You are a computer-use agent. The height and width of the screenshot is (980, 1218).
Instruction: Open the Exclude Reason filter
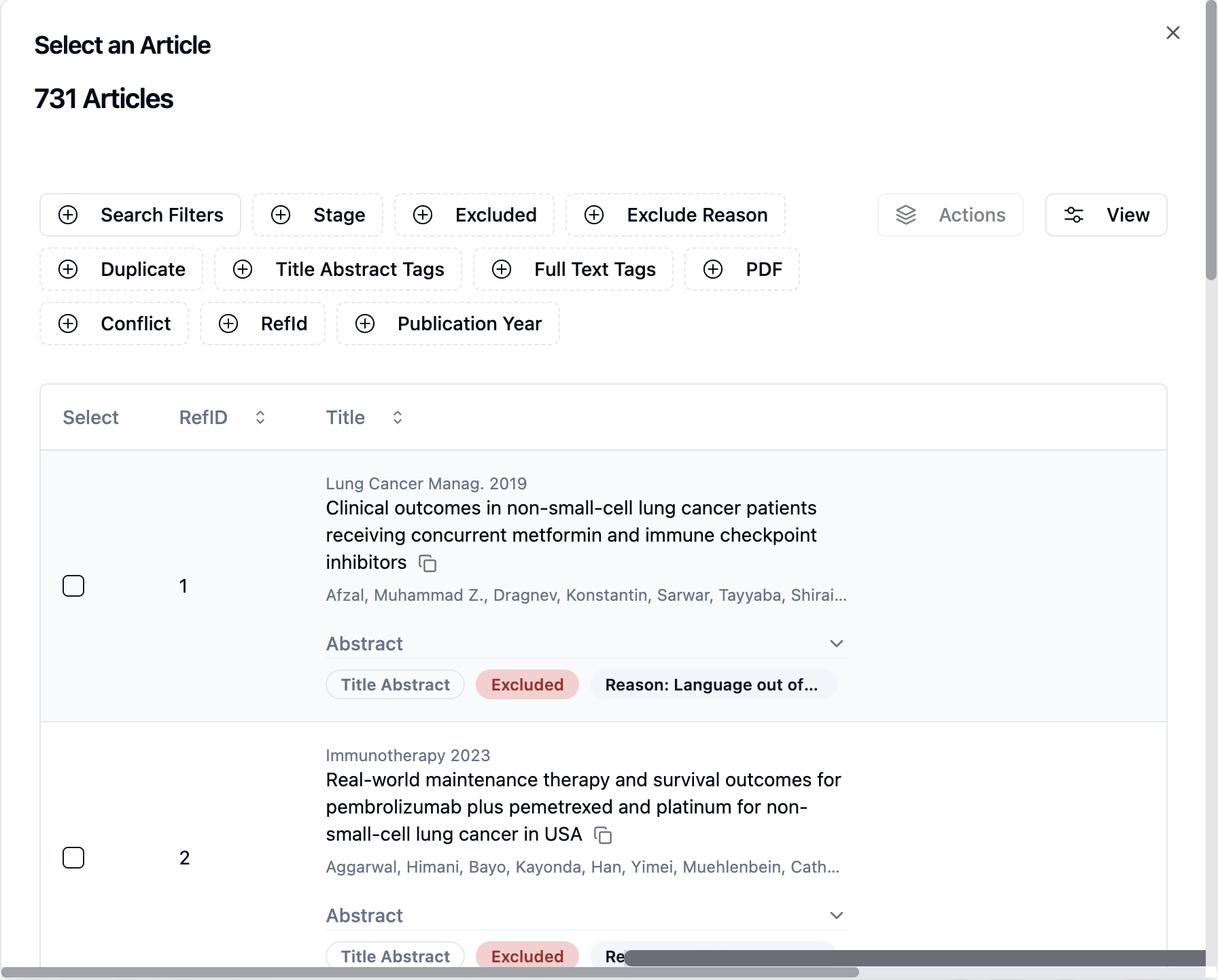(x=675, y=215)
